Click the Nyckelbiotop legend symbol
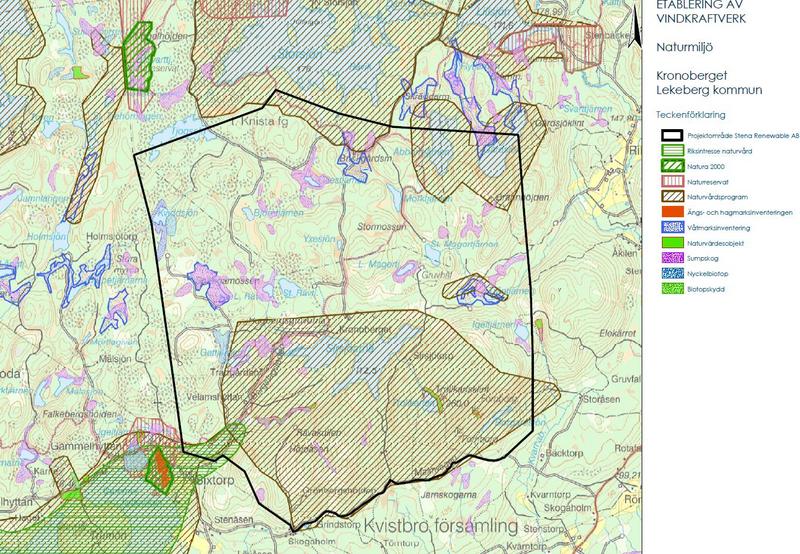 [672, 275]
